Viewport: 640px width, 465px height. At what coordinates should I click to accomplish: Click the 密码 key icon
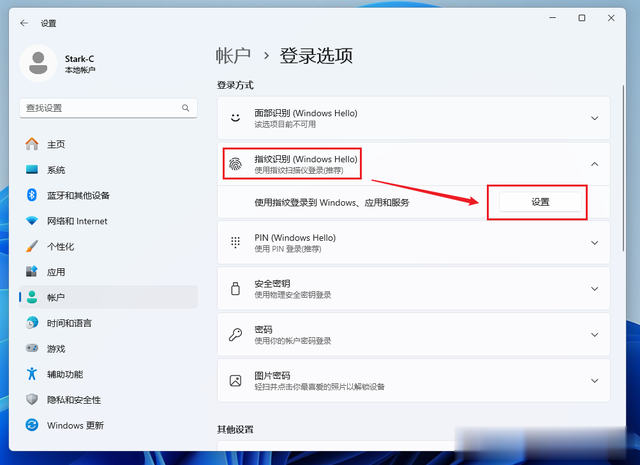(236, 335)
